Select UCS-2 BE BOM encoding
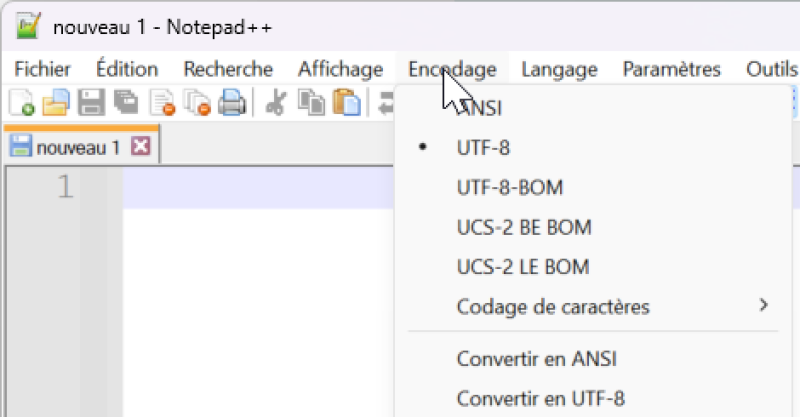 pyautogui.click(x=594, y=227)
